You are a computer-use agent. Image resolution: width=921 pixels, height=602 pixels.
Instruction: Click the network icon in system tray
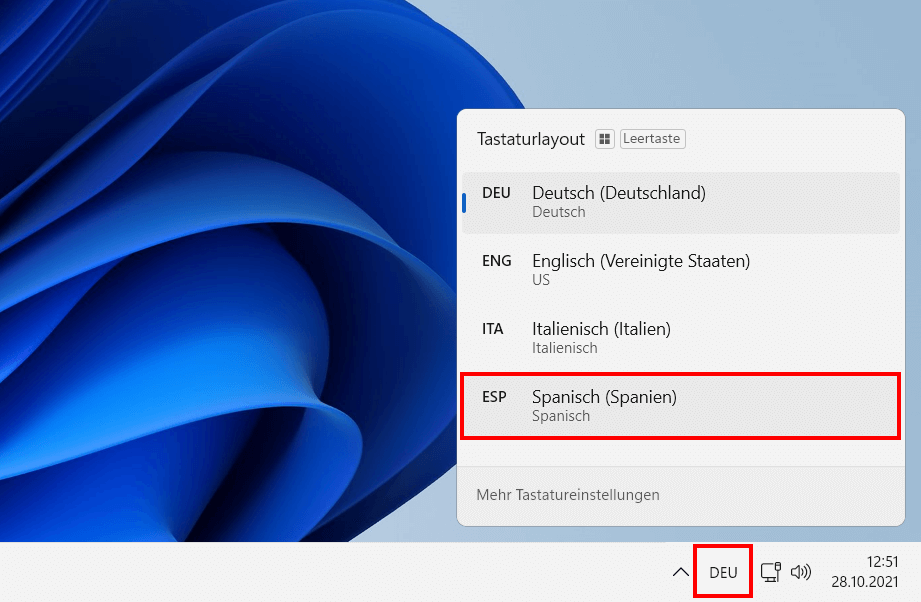770,572
